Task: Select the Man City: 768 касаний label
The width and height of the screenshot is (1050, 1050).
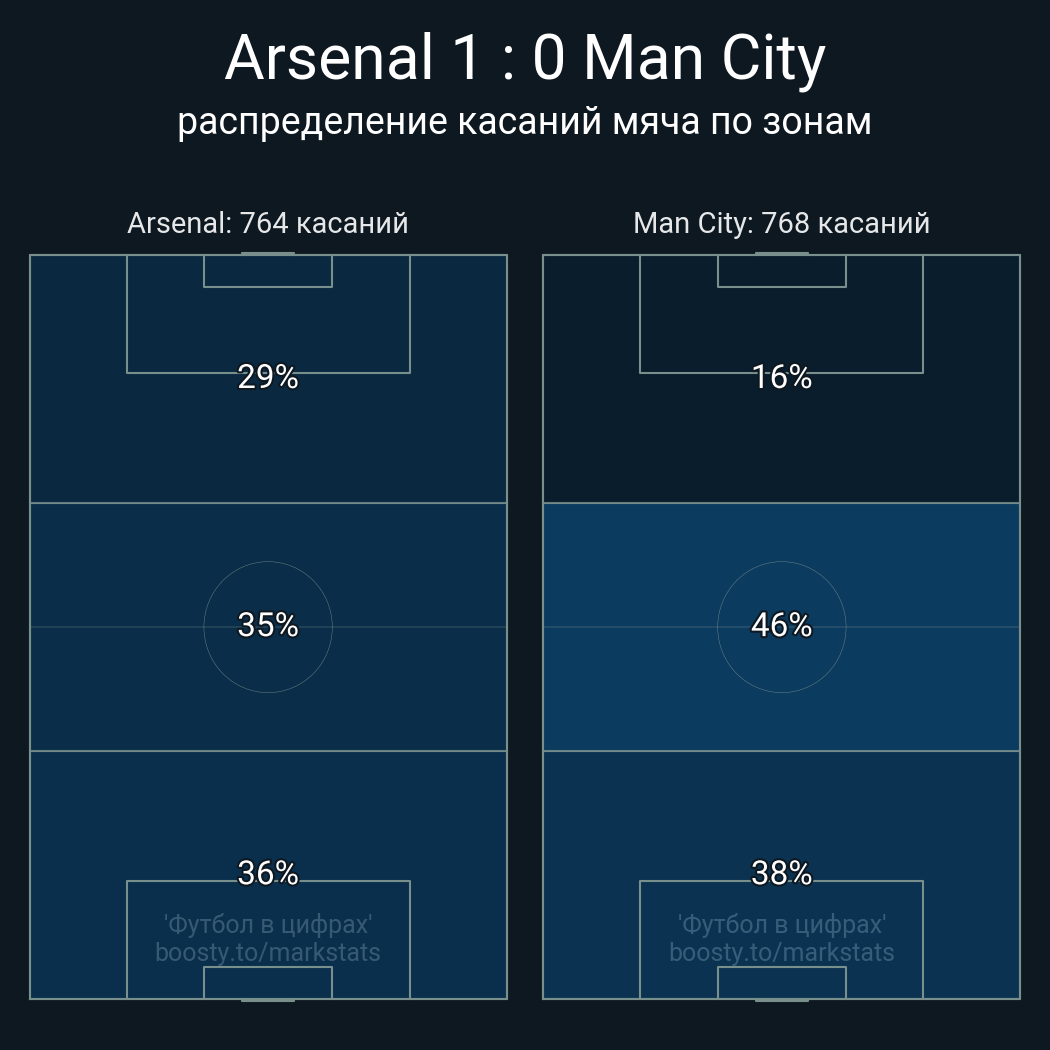Action: [781, 223]
